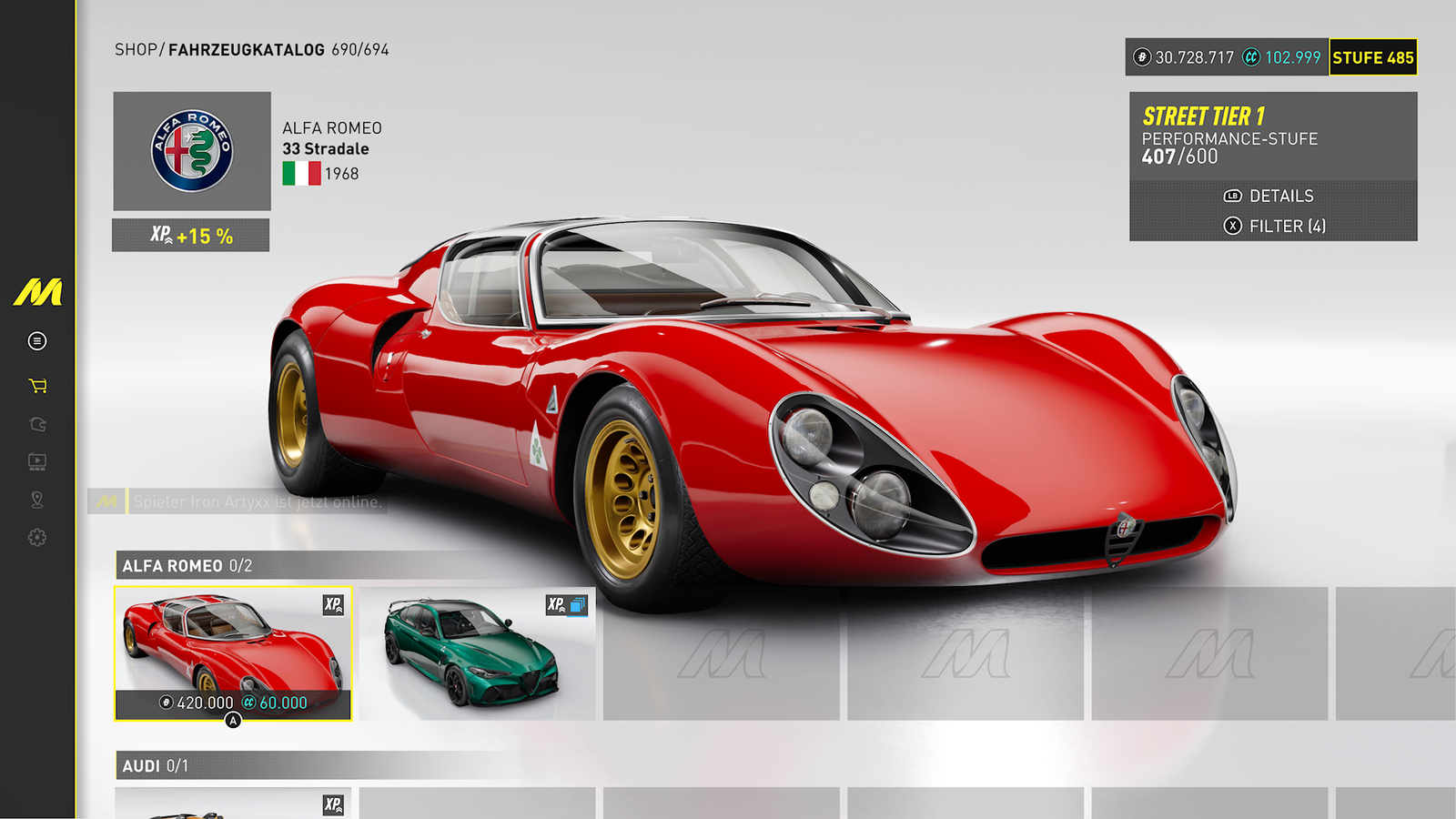Click the 30.728.717 Bucks balance
Image resolution: width=1456 pixels, height=819 pixels.
click(1195, 57)
